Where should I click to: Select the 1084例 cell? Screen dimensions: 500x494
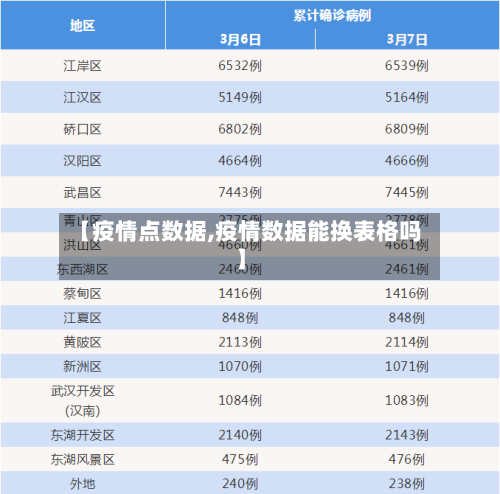point(240,401)
